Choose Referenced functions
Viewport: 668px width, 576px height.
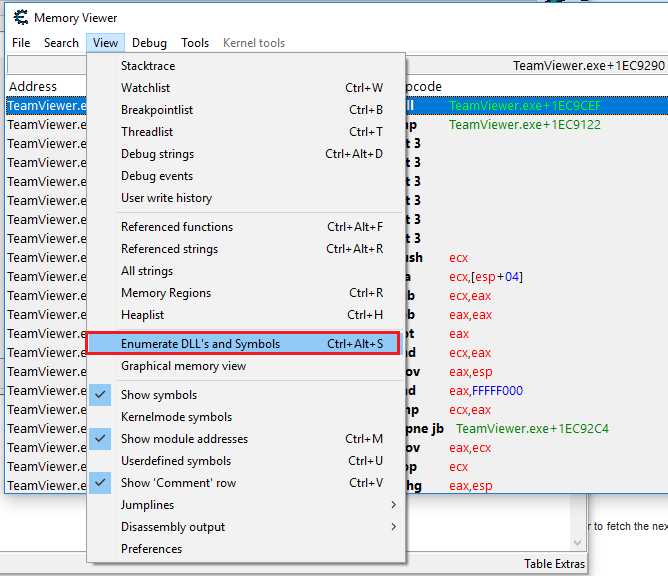point(246,227)
